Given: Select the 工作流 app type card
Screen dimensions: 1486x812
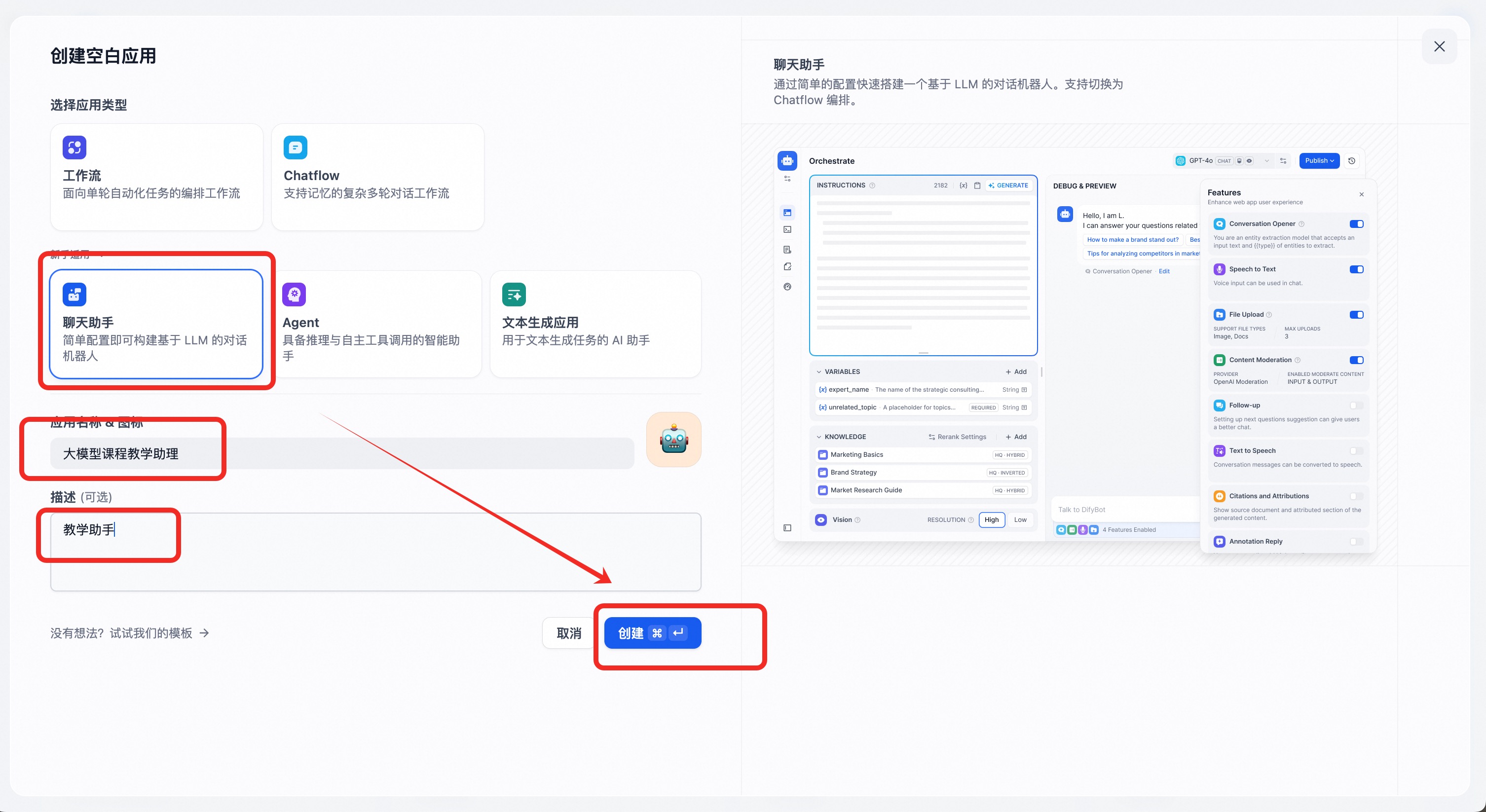Looking at the screenshot, I should [156, 177].
